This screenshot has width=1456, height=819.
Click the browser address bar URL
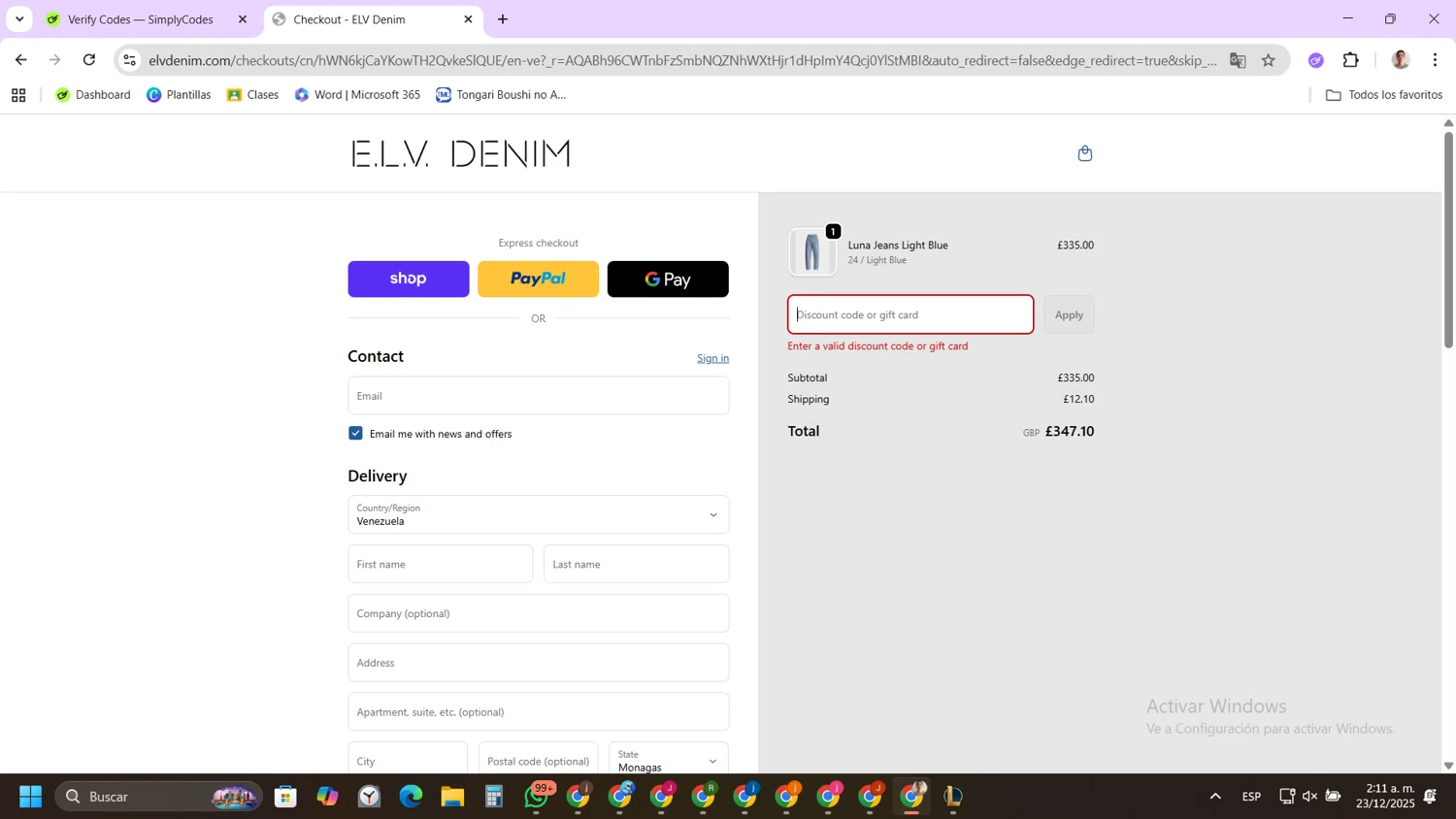click(x=682, y=60)
